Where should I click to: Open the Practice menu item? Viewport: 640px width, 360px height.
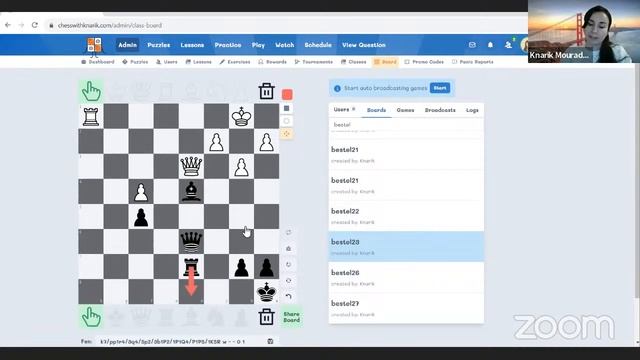click(228, 45)
